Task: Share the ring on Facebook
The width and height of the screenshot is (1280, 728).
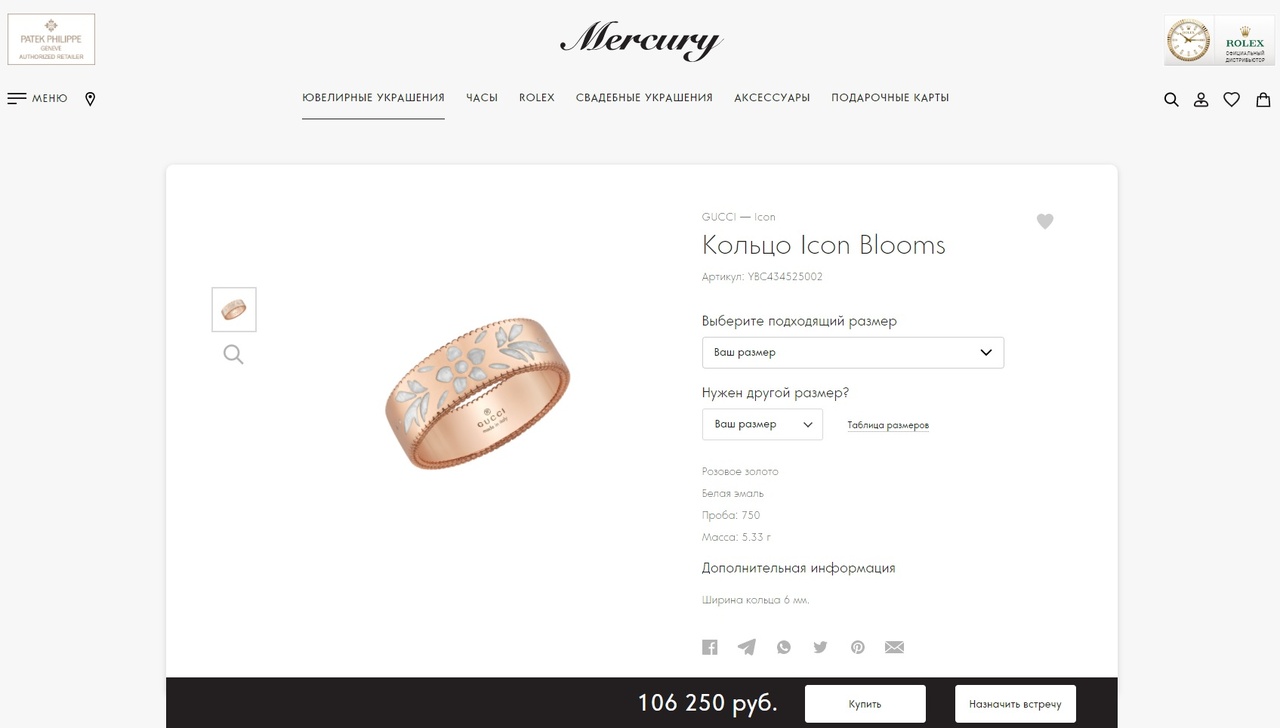Action: [710, 647]
